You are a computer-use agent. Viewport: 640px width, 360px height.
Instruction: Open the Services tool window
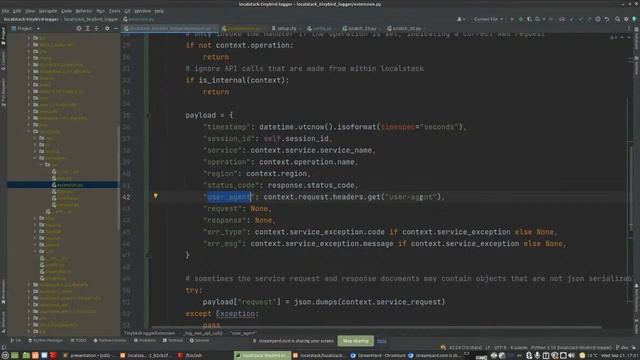tap(199, 340)
